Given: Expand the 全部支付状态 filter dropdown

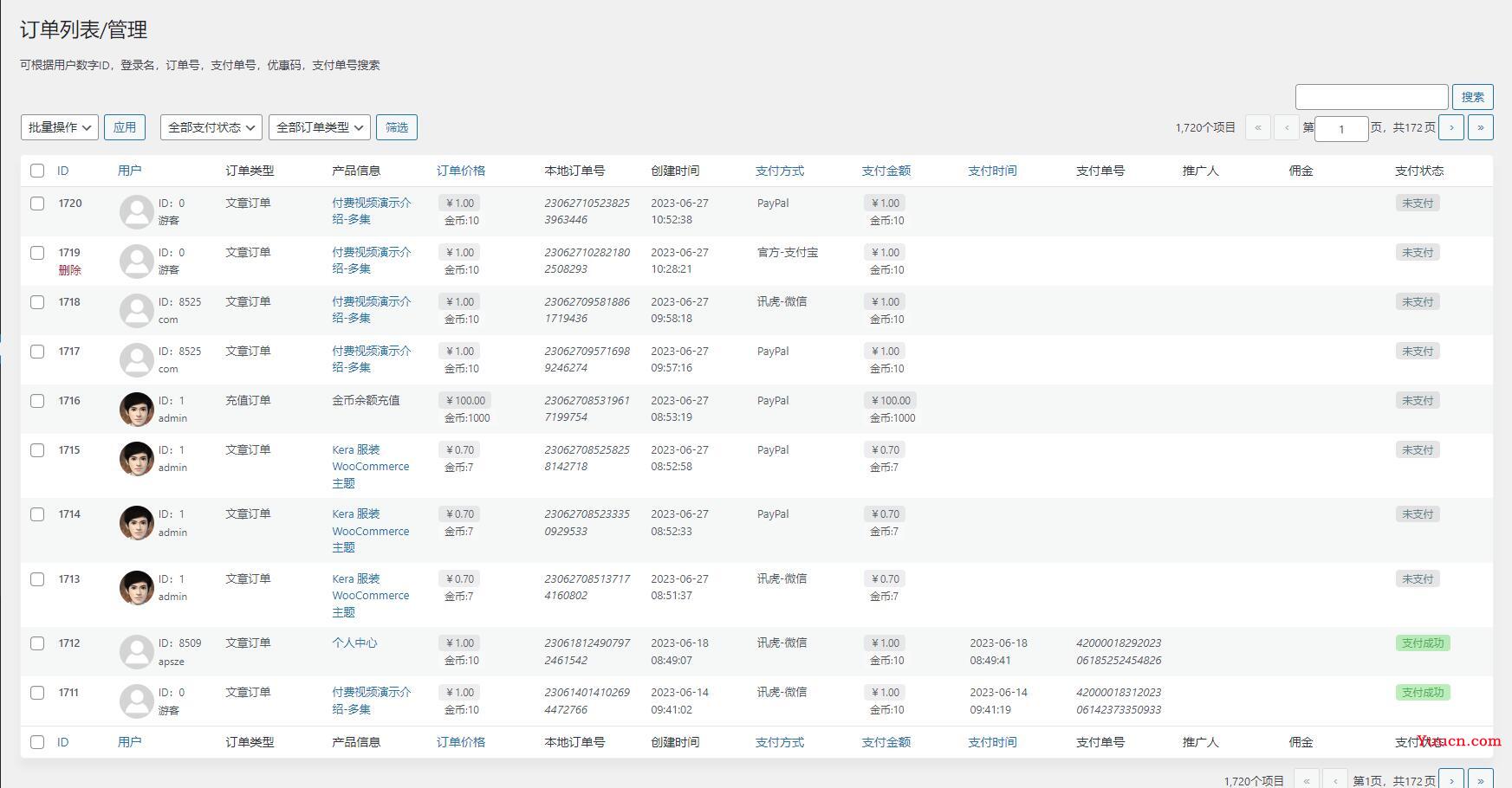Looking at the screenshot, I should (x=211, y=127).
